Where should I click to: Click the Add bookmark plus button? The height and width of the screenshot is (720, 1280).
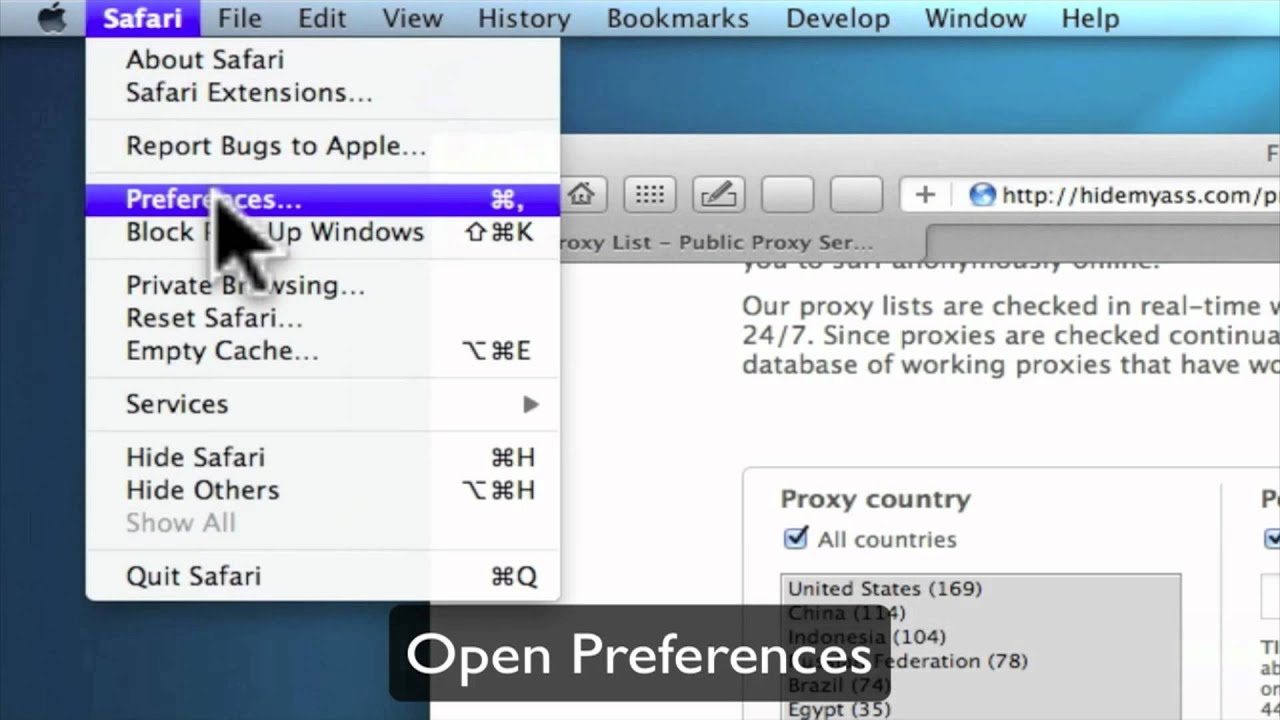[924, 195]
